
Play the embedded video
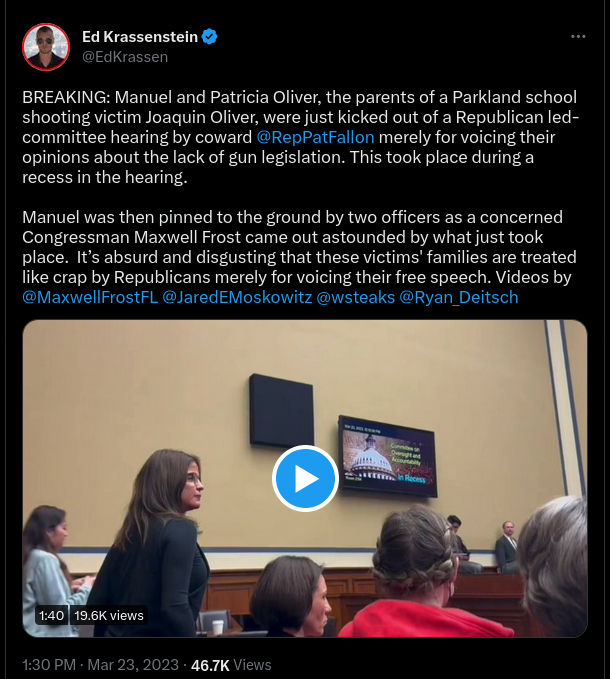305,479
